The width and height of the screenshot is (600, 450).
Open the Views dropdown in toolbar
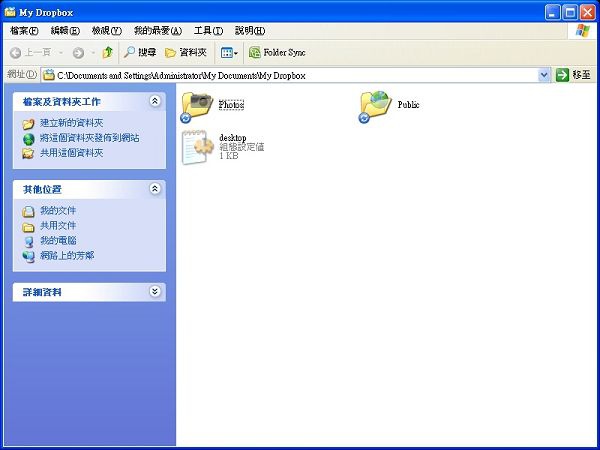pyautogui.click(x=229, y=52)
